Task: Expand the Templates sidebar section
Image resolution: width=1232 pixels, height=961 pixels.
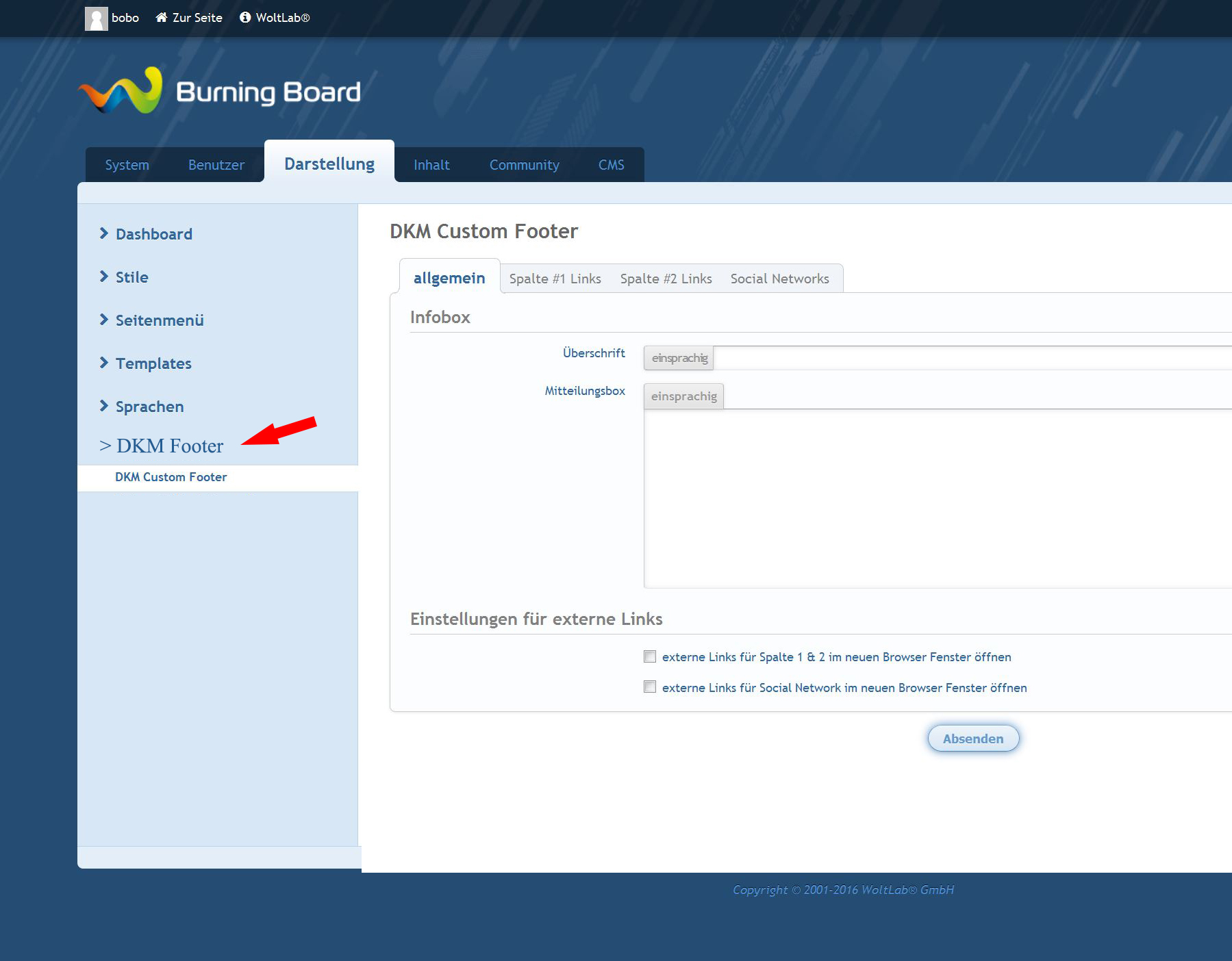Action: tap(153, 363)
